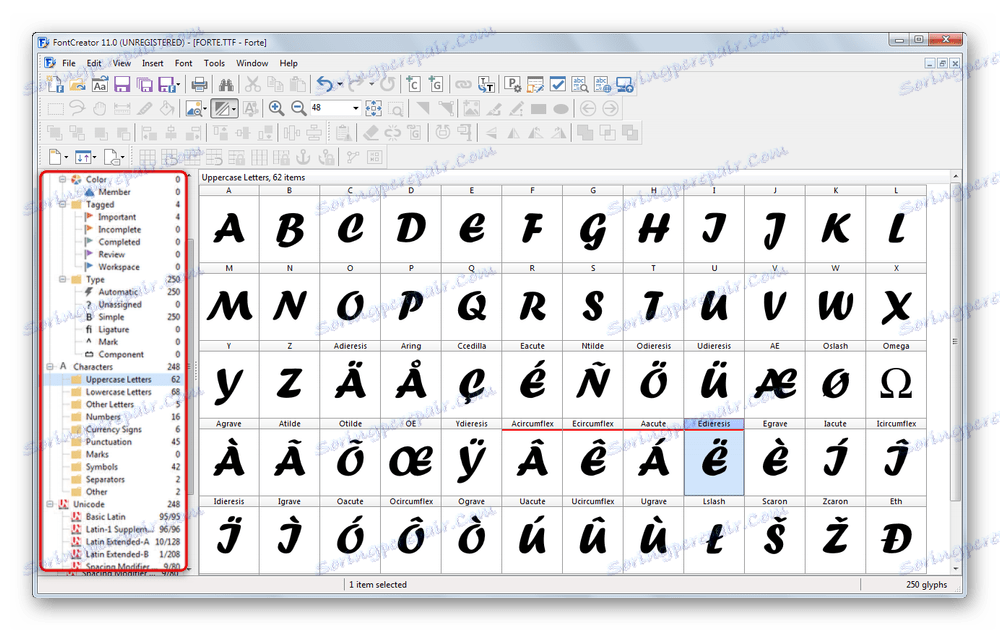Click the '250 glyphs' status bar text
This screenshot has width=1000, height=631.
point(926,584)
